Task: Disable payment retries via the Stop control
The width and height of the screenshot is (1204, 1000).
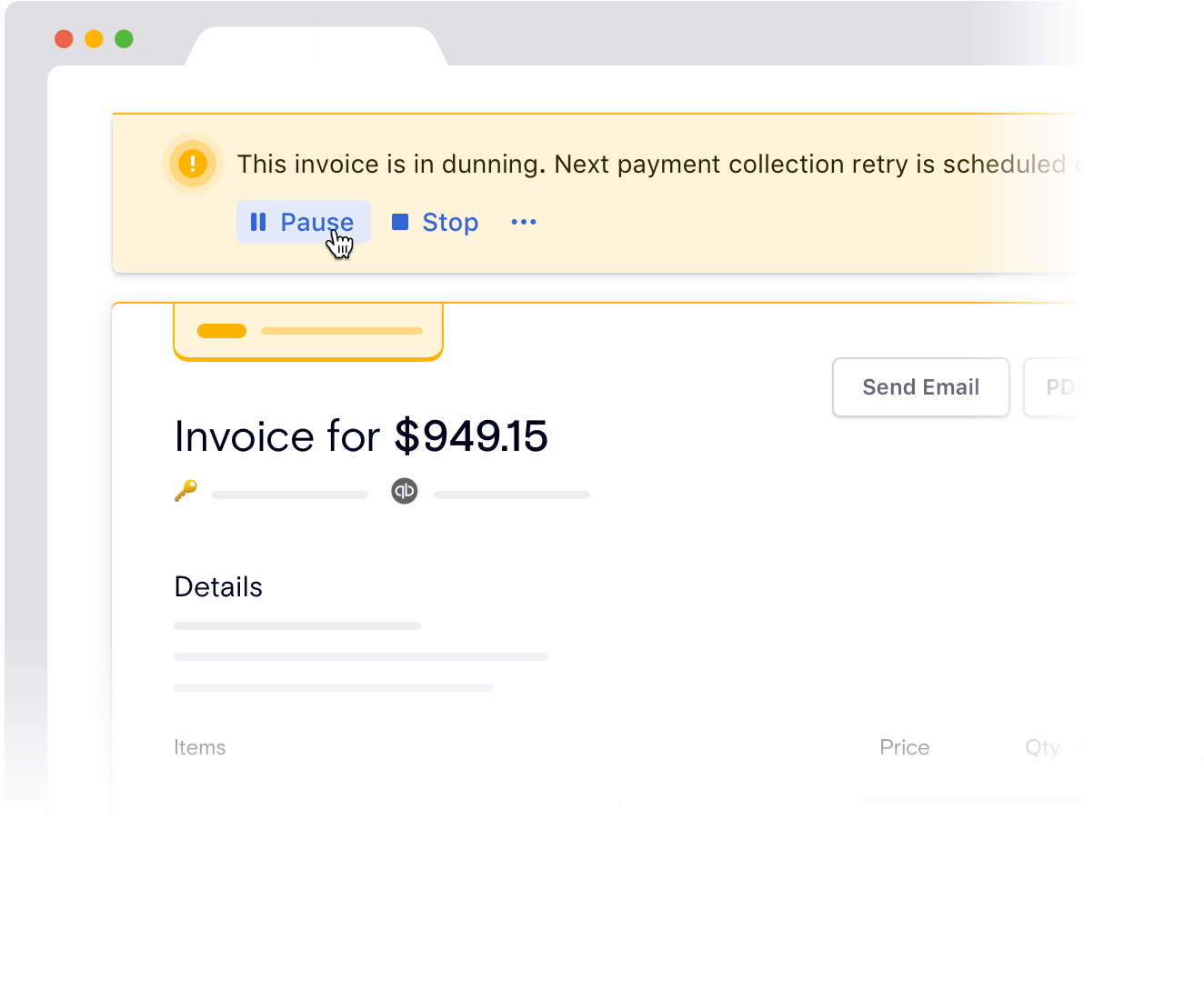Action: click(435, 222)
